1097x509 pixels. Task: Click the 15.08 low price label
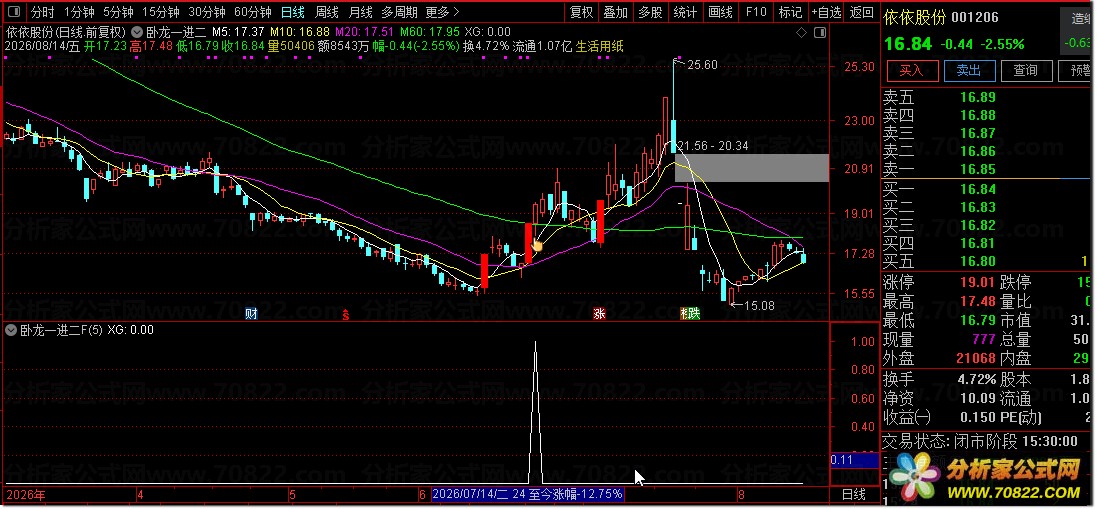[759, 305]
